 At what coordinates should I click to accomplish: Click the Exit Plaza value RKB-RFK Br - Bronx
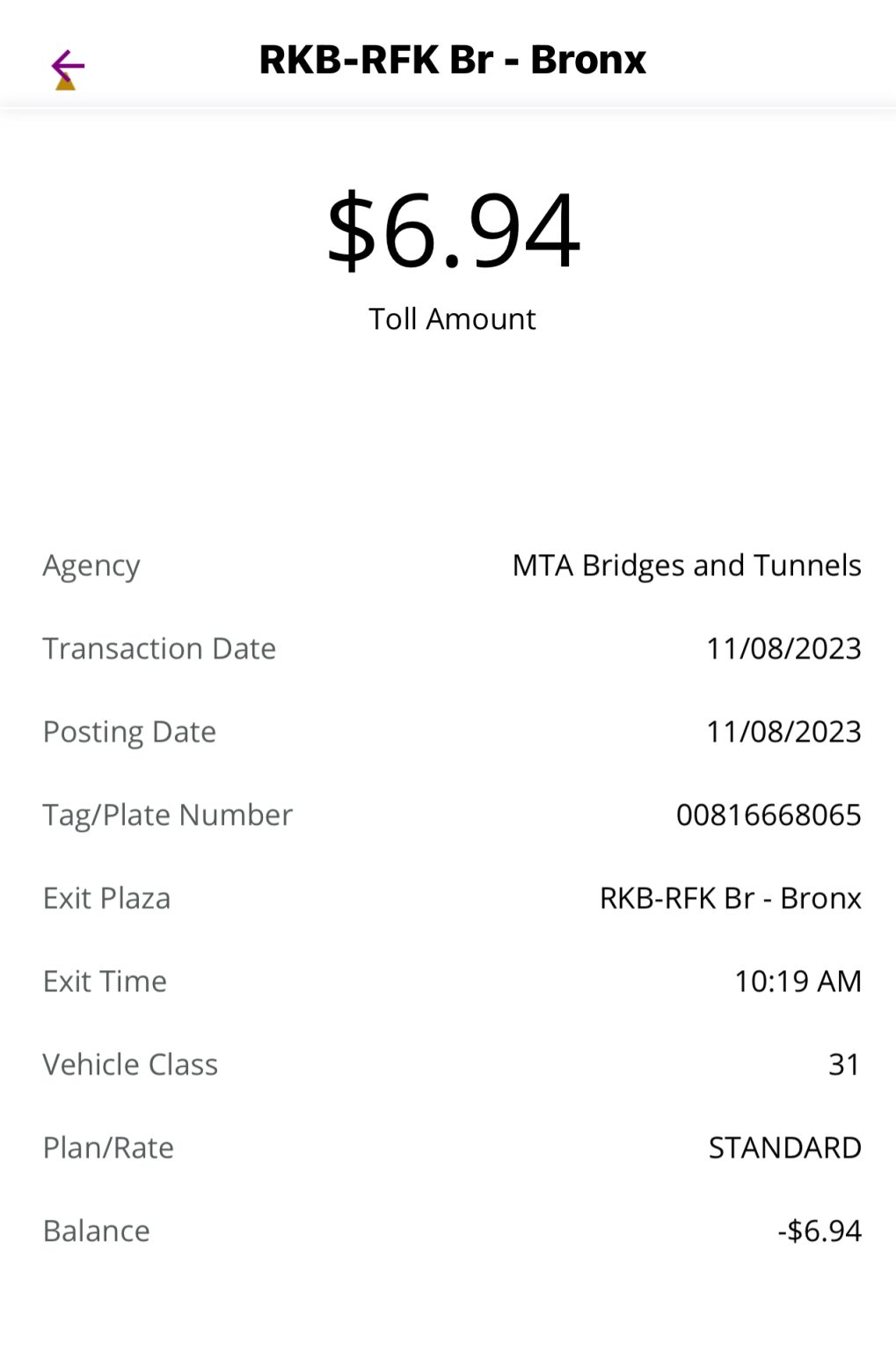point(730,898)
